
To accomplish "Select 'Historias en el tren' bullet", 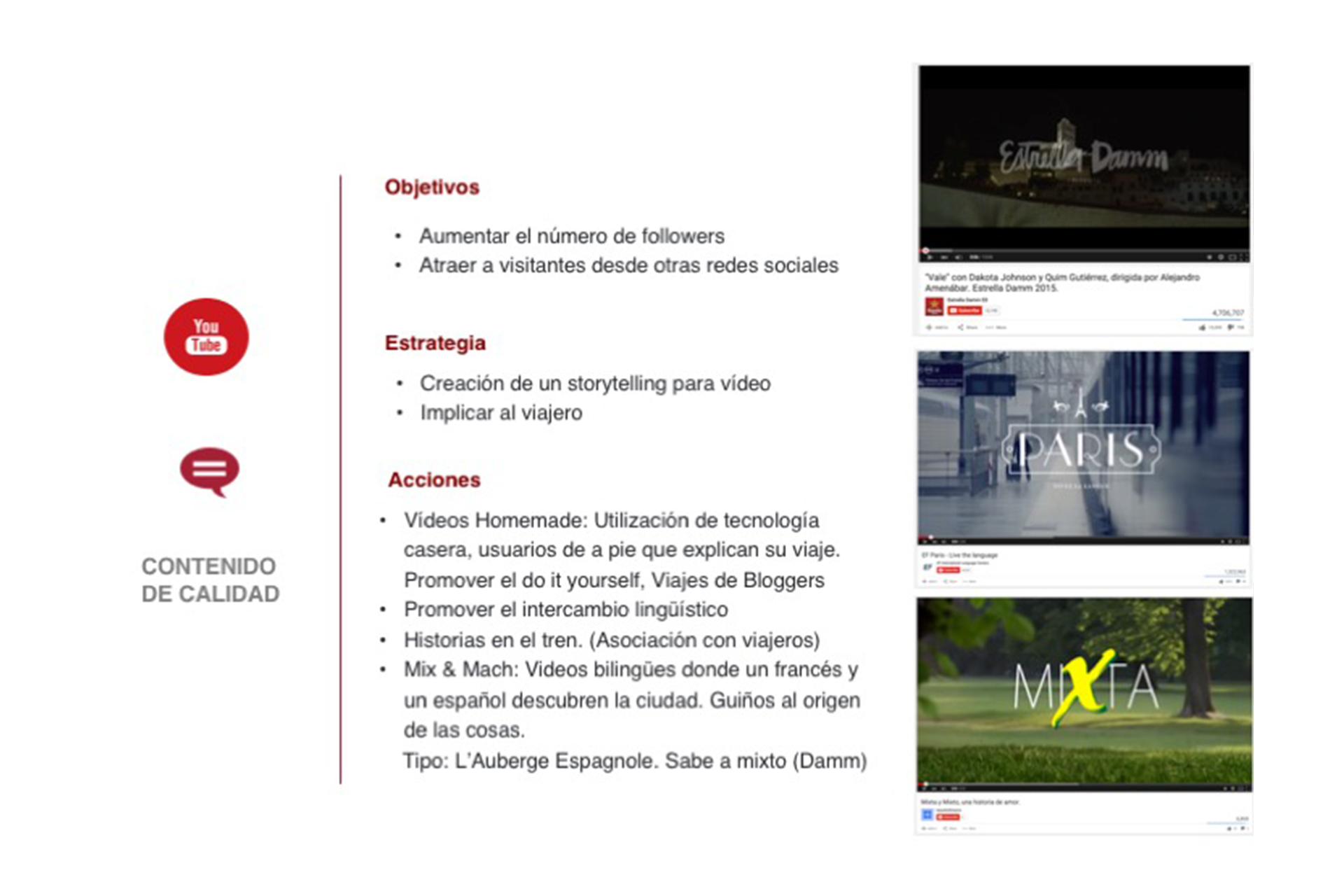I will coord(611,640).
